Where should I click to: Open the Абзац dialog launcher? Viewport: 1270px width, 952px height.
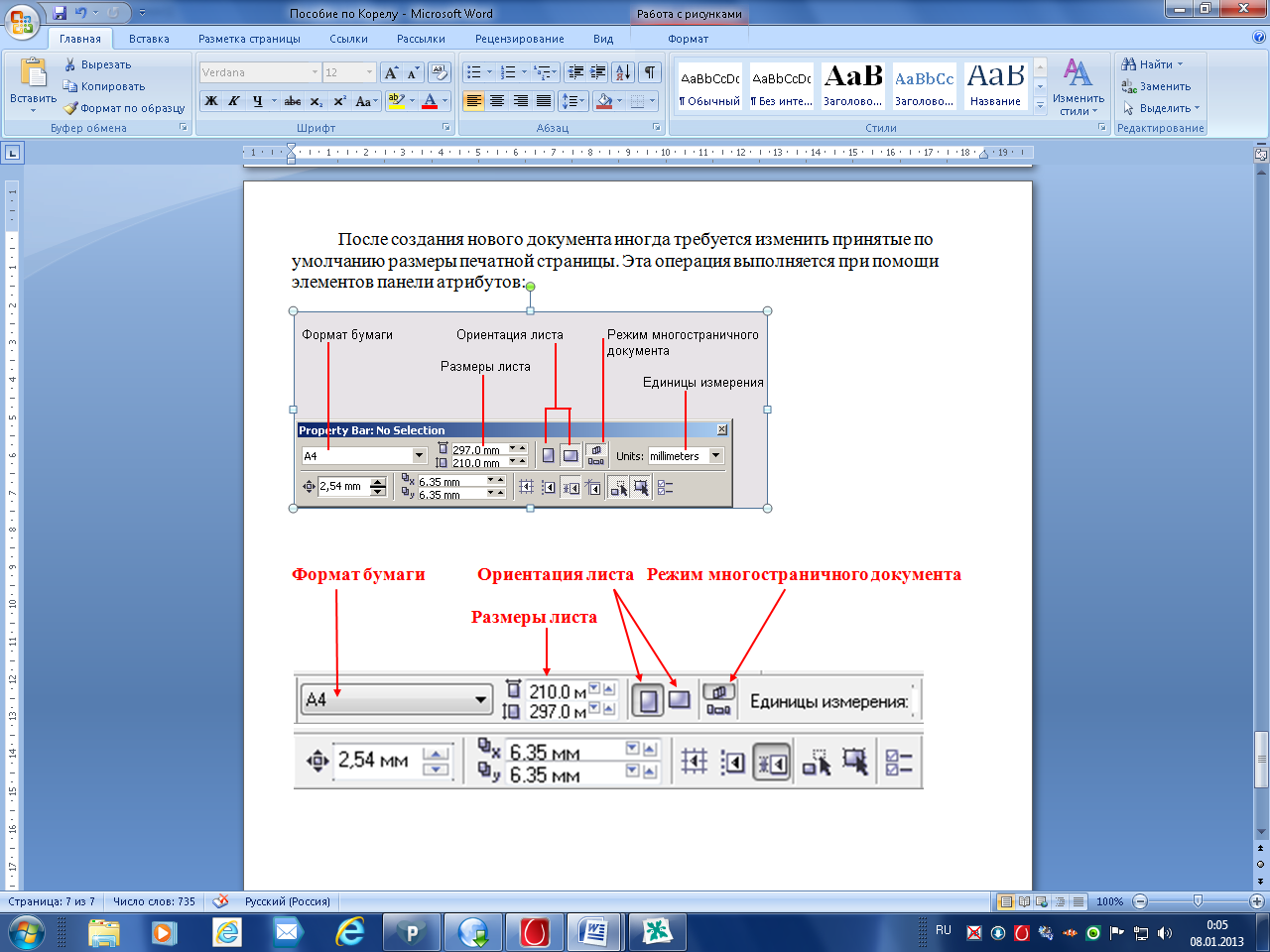(657, 128)
